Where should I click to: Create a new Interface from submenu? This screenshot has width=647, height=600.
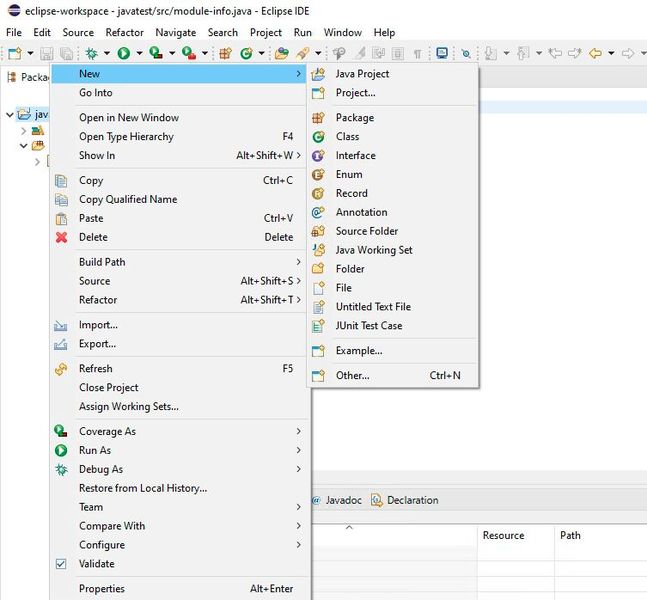(x=393, y=156)
